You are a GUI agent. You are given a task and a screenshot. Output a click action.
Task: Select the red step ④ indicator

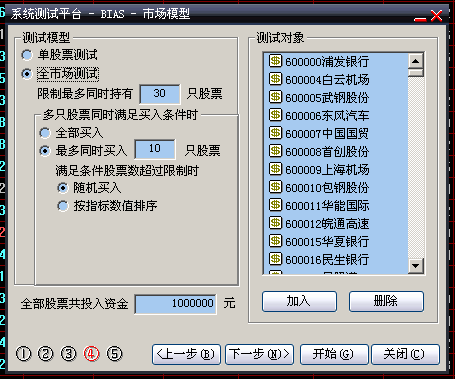pyautogui.click(x=91, y=354)
